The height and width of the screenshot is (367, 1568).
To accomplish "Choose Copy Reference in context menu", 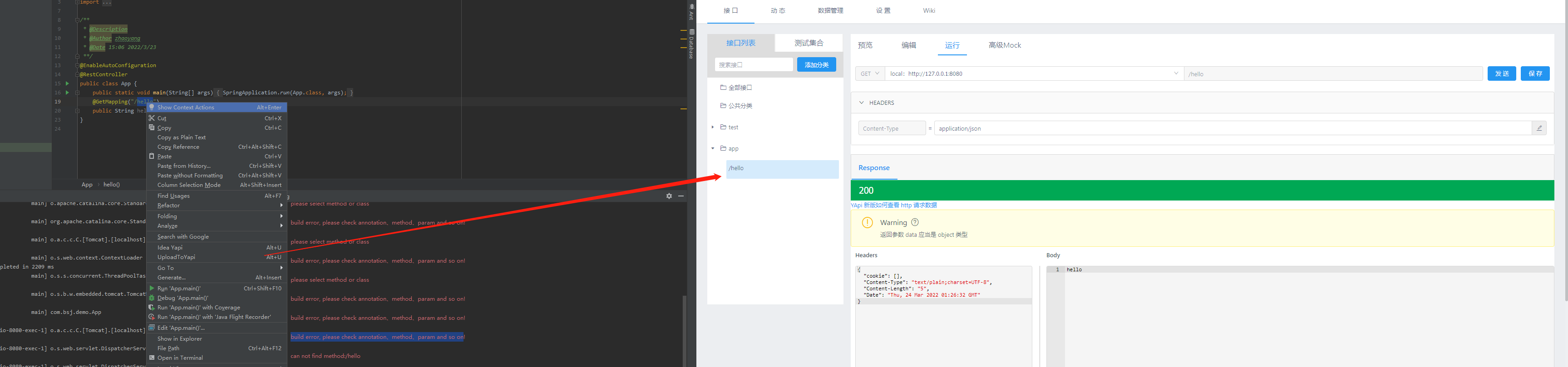I will [x=217, y=147].
